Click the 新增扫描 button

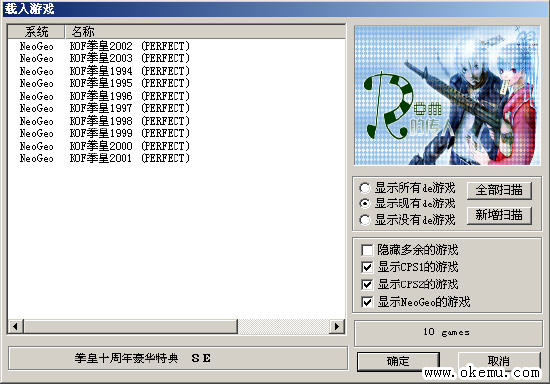click(x=499, y=215)
